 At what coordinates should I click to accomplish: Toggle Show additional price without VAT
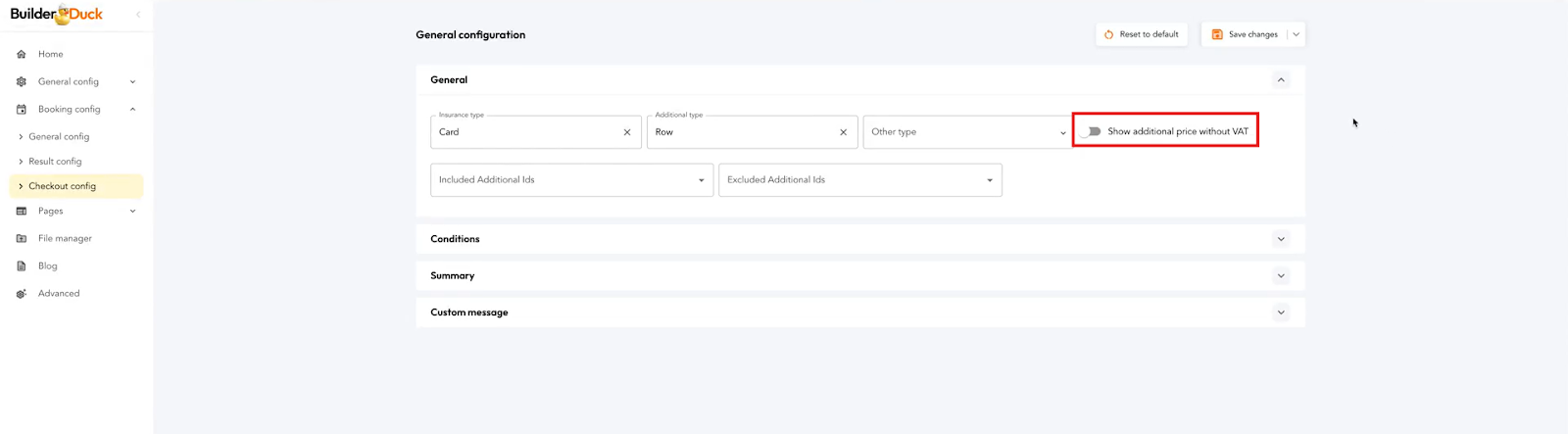coord(1092,131)
